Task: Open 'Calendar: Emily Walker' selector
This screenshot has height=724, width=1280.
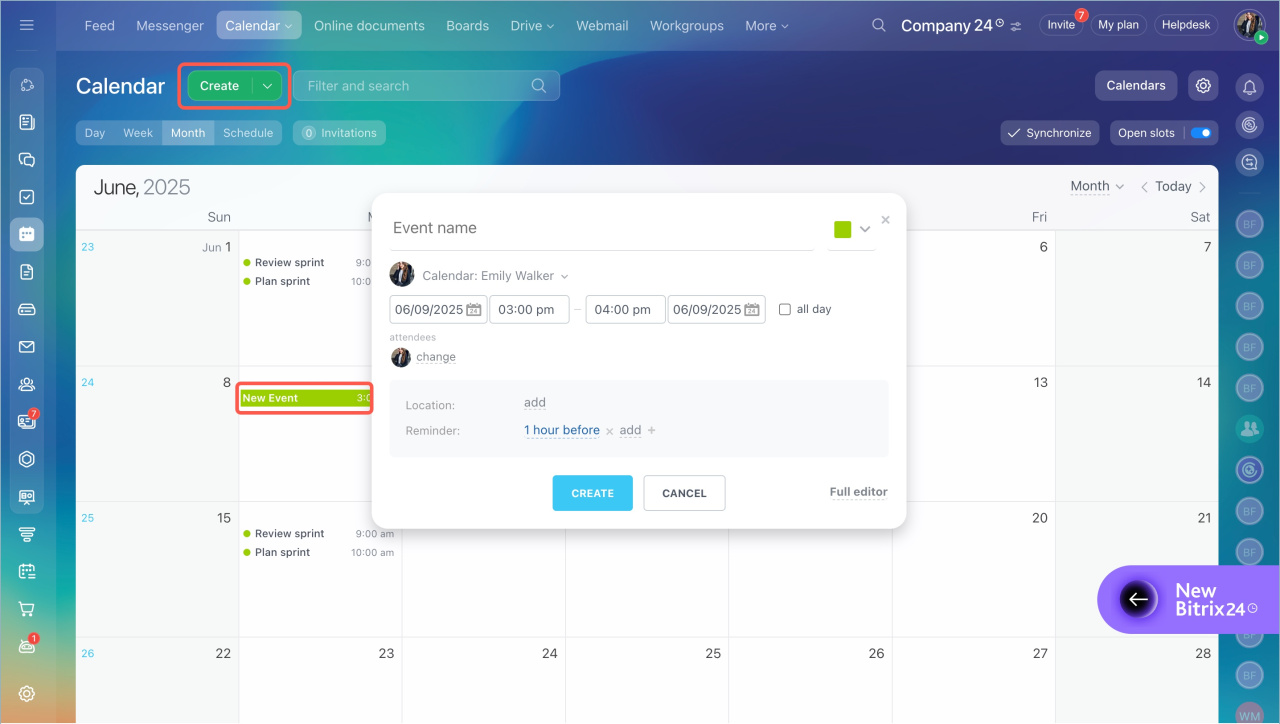Action: click(x=495, y=276)
